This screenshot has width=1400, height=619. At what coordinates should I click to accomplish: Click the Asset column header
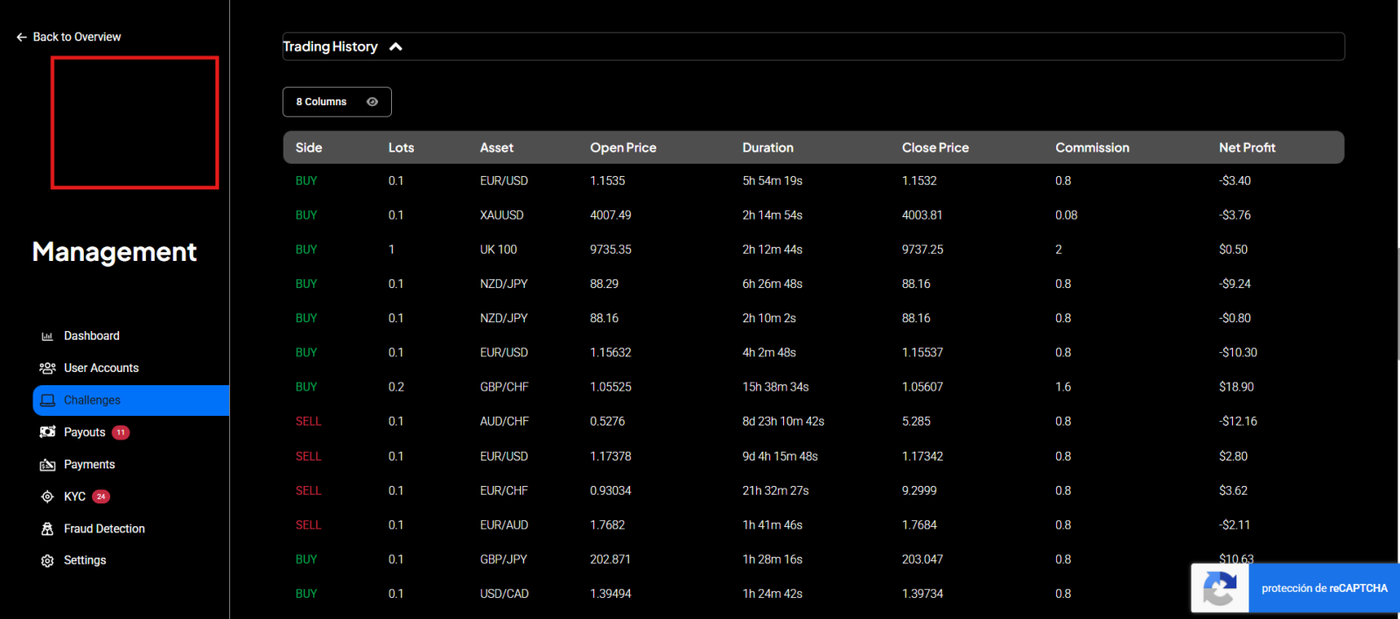[496, 147]
